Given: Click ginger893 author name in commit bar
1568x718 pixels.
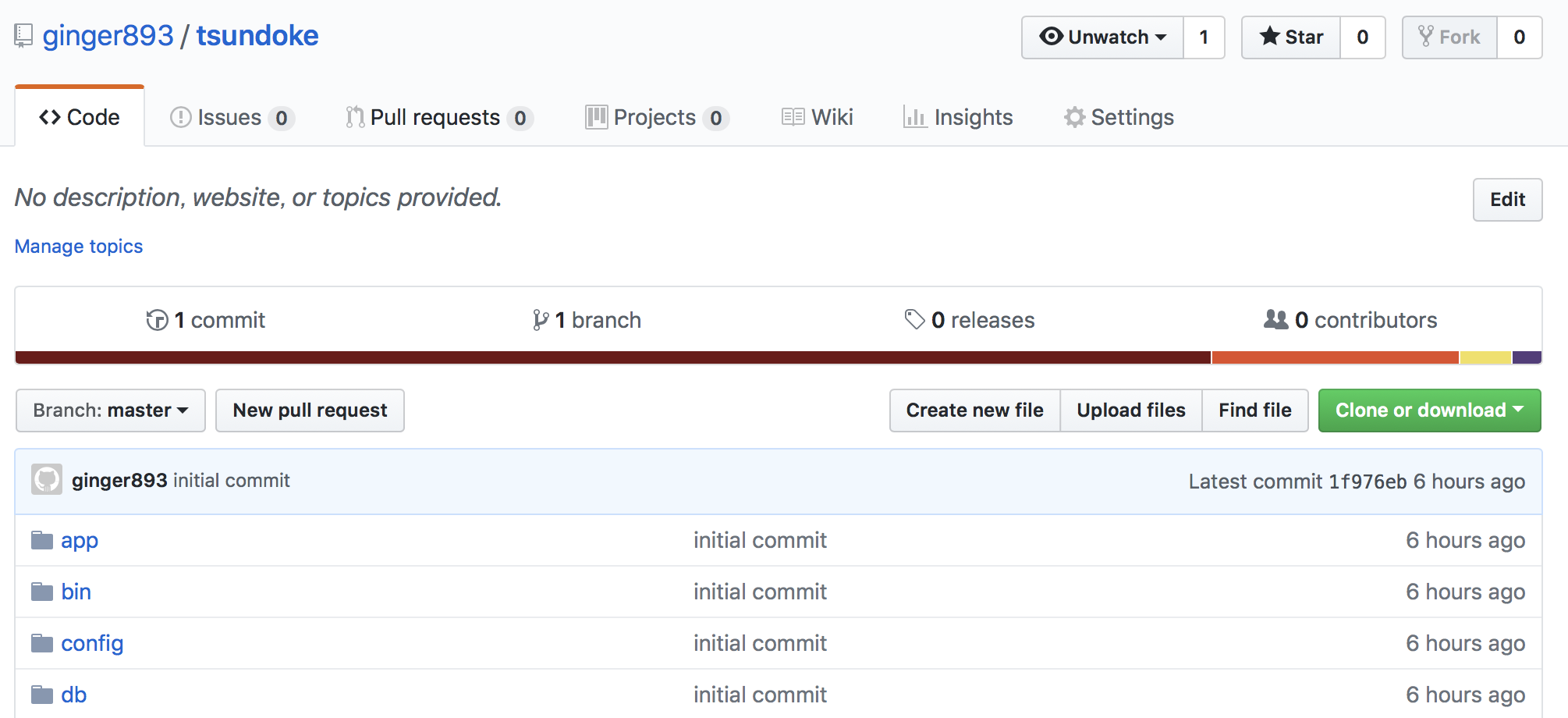Looking at the screenshot, I should tap(119, 481).
